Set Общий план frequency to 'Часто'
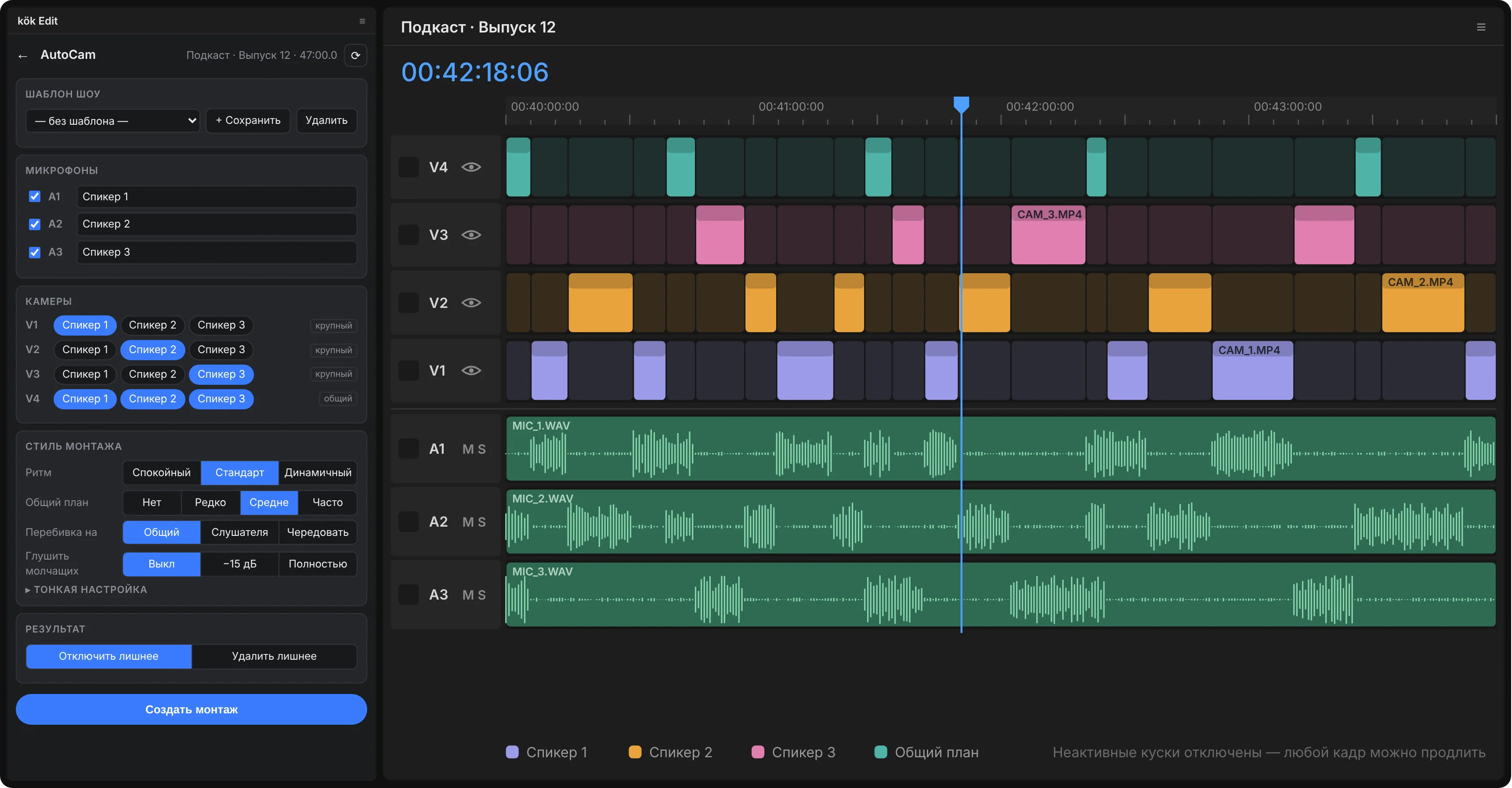 coord(328,502)
